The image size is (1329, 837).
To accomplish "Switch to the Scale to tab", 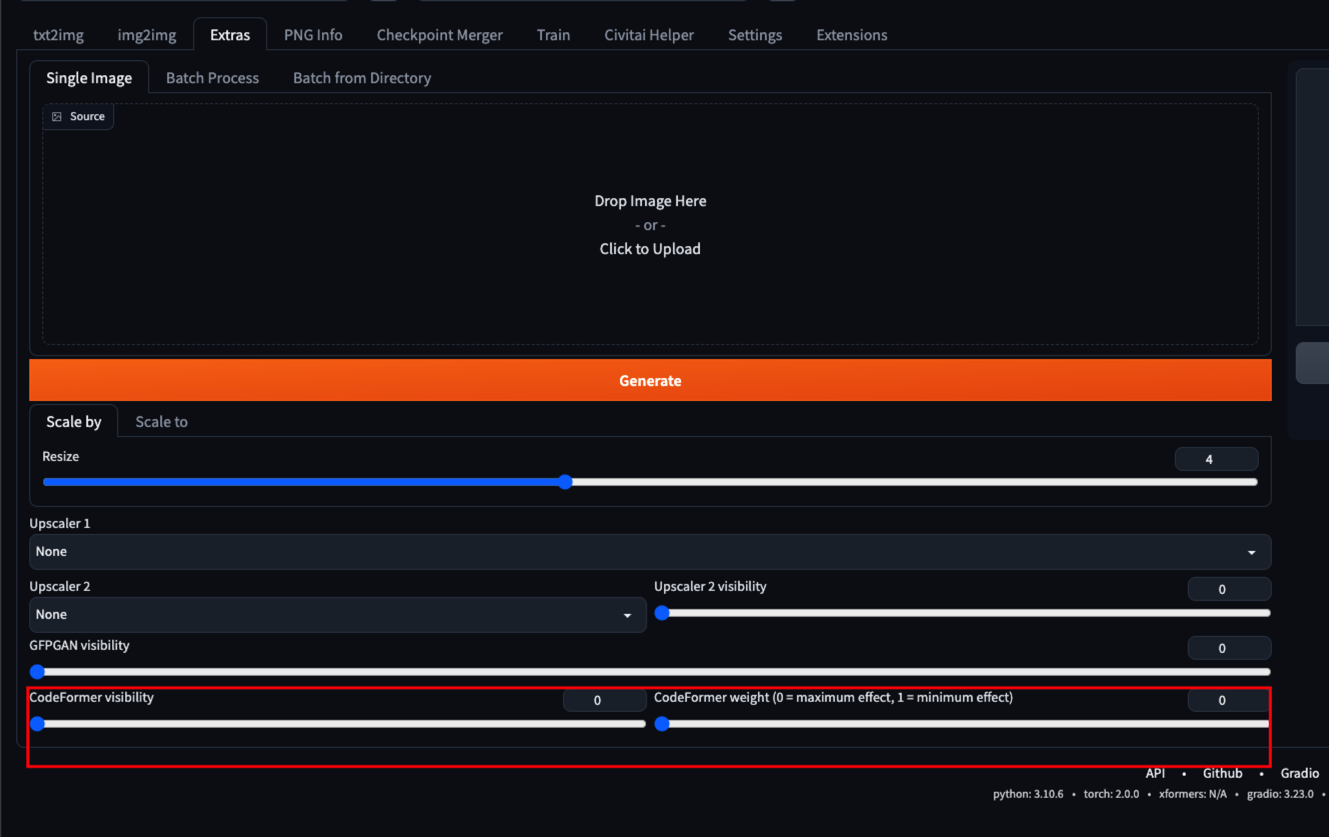I will tap(161, 422).
